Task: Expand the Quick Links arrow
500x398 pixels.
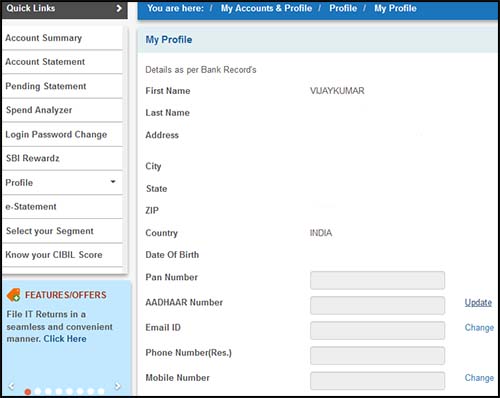Action: coord(119,8)
